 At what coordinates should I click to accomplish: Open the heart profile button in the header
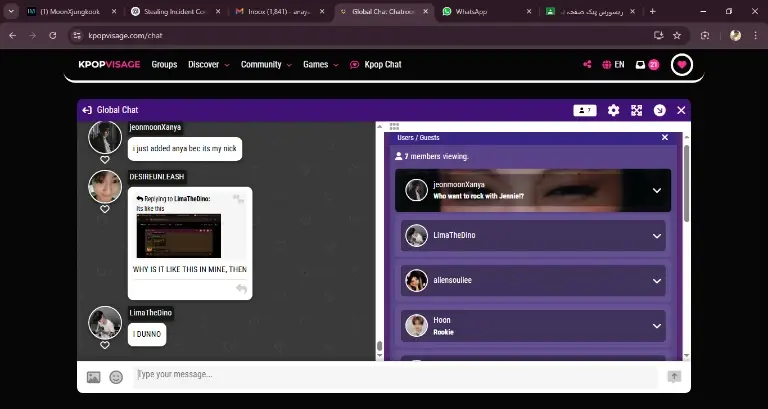682,65
